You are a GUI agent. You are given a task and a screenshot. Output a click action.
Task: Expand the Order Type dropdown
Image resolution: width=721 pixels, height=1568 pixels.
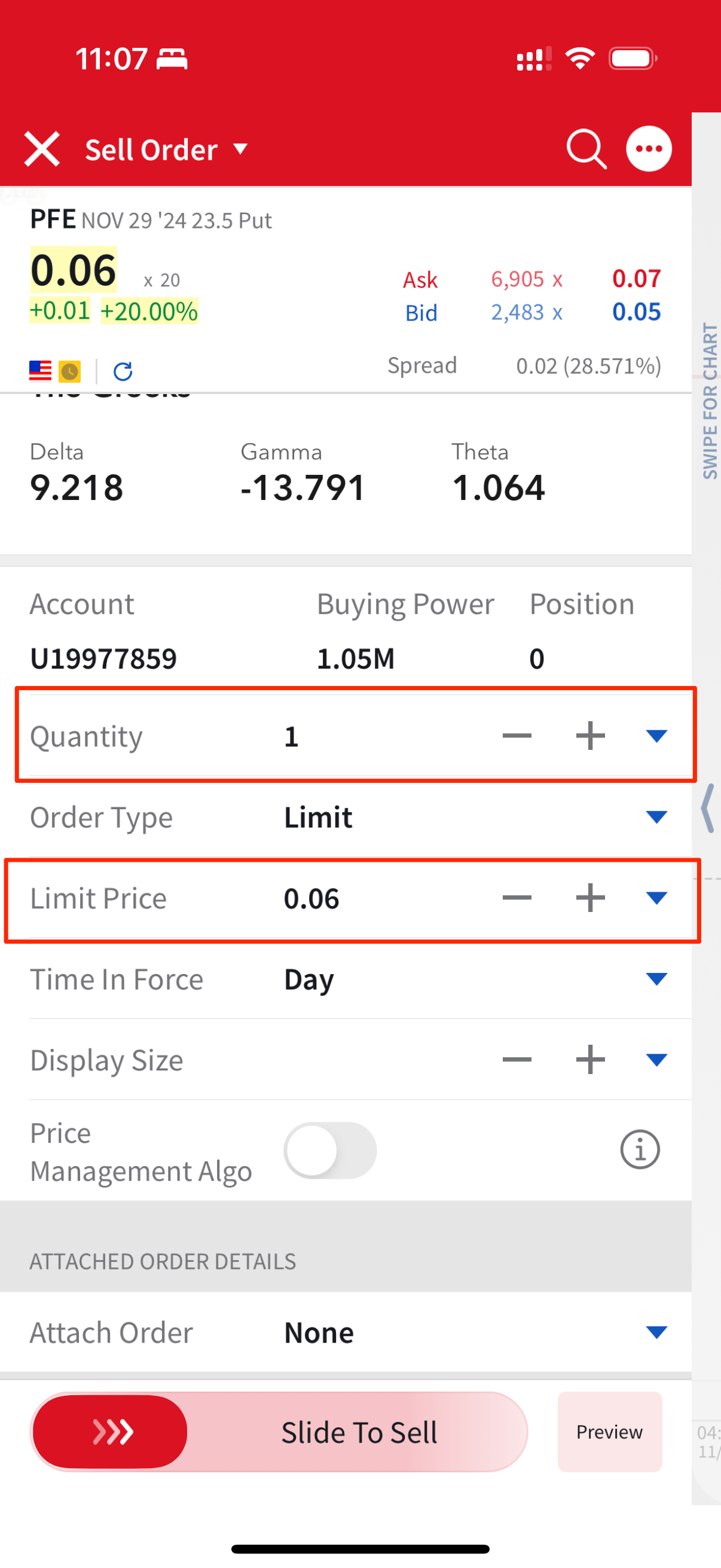pyautogui.click(x=656, y=817)
